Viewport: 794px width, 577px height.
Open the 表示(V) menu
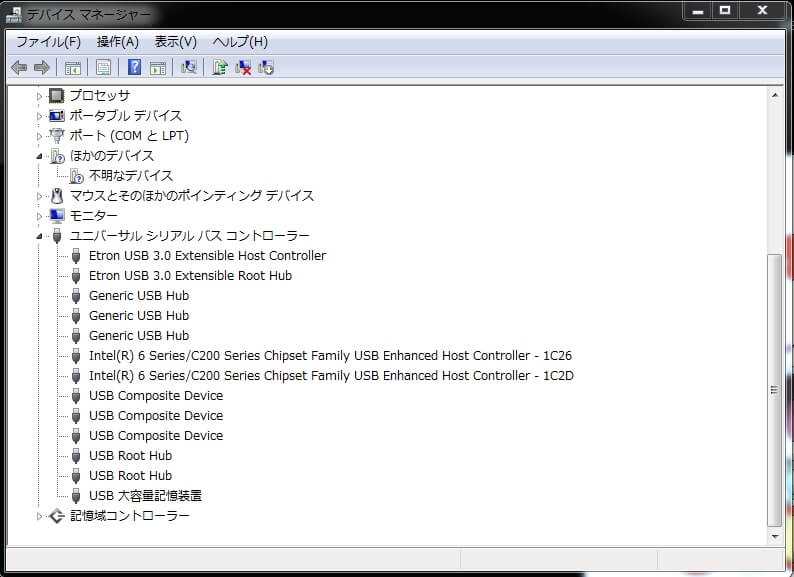tap(175, 42)
